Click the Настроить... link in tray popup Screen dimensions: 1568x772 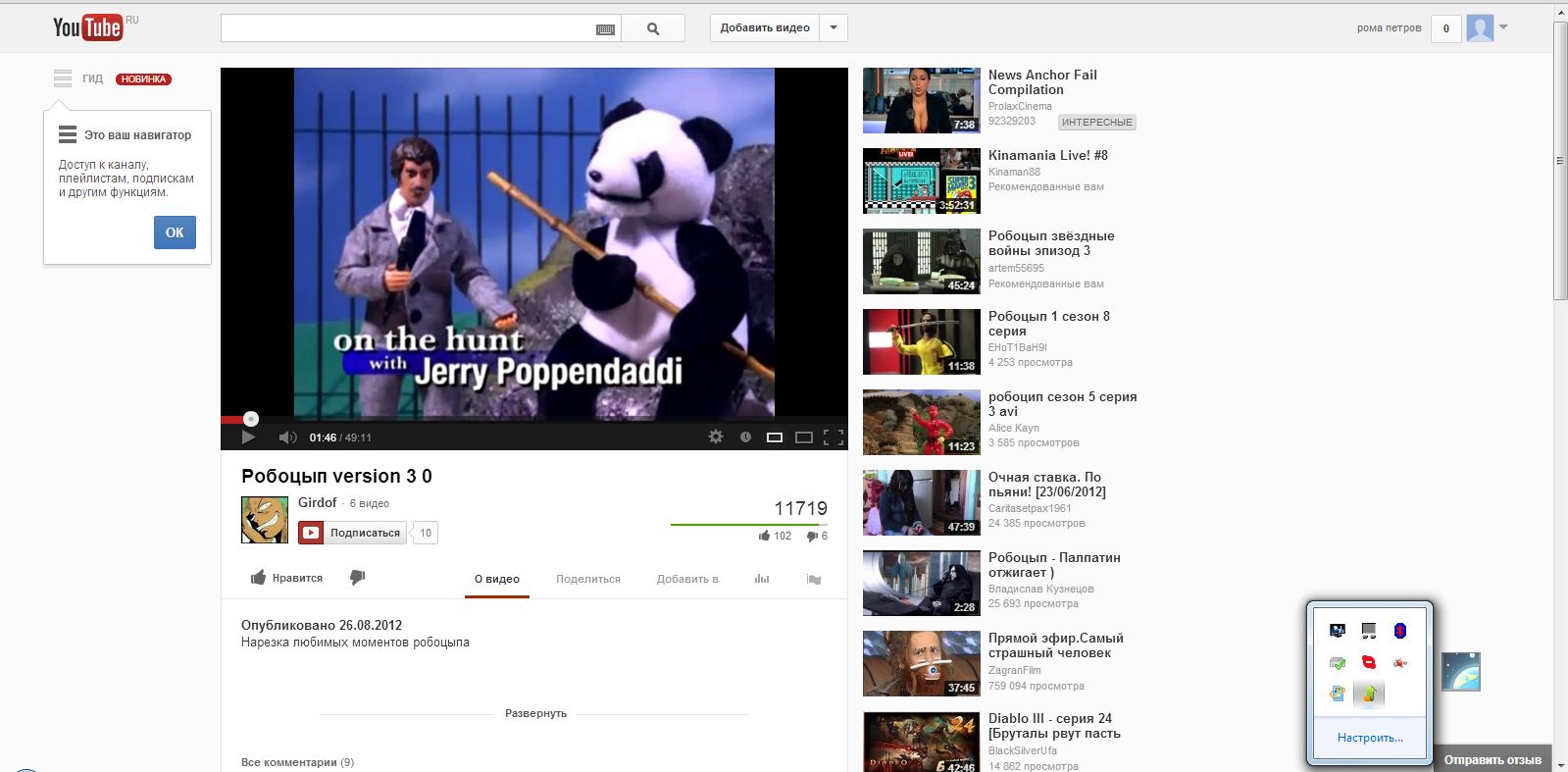(1370, 738)
